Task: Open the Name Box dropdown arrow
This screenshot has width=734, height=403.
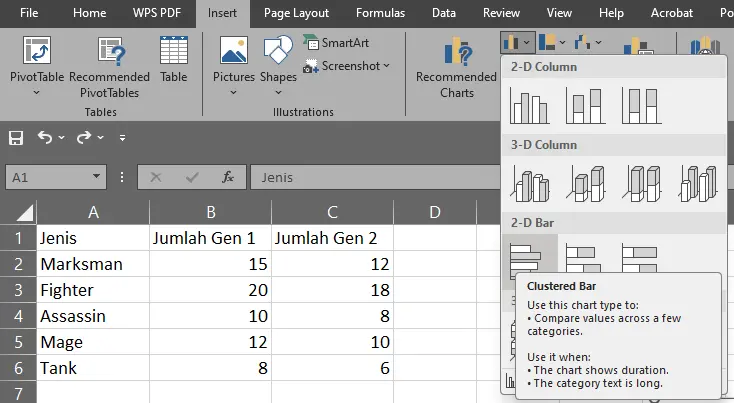Action: (x=96, y=176)
